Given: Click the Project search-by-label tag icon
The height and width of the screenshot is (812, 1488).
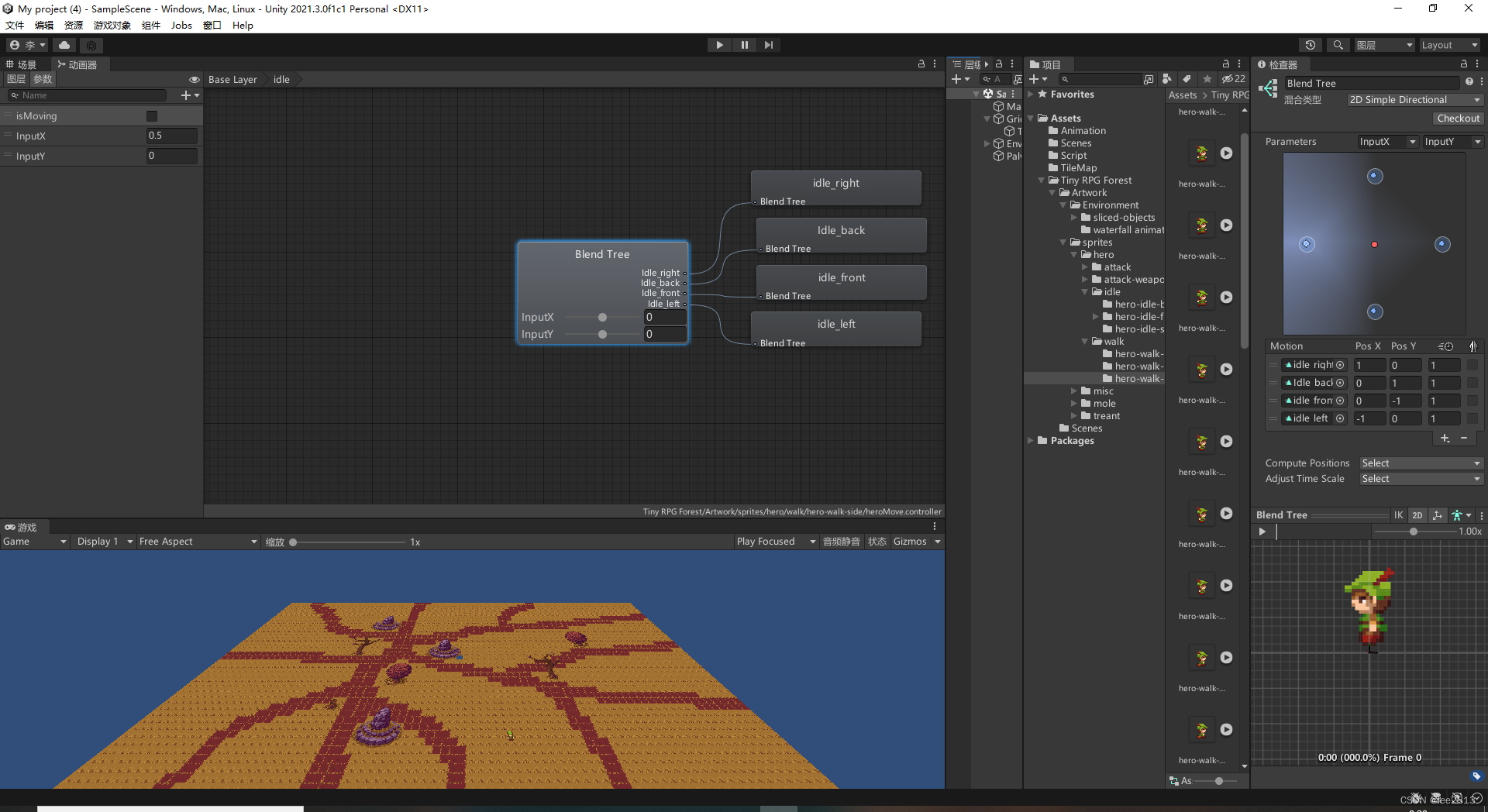Looking at the screenshot, I should click(x=1187, y=79).
